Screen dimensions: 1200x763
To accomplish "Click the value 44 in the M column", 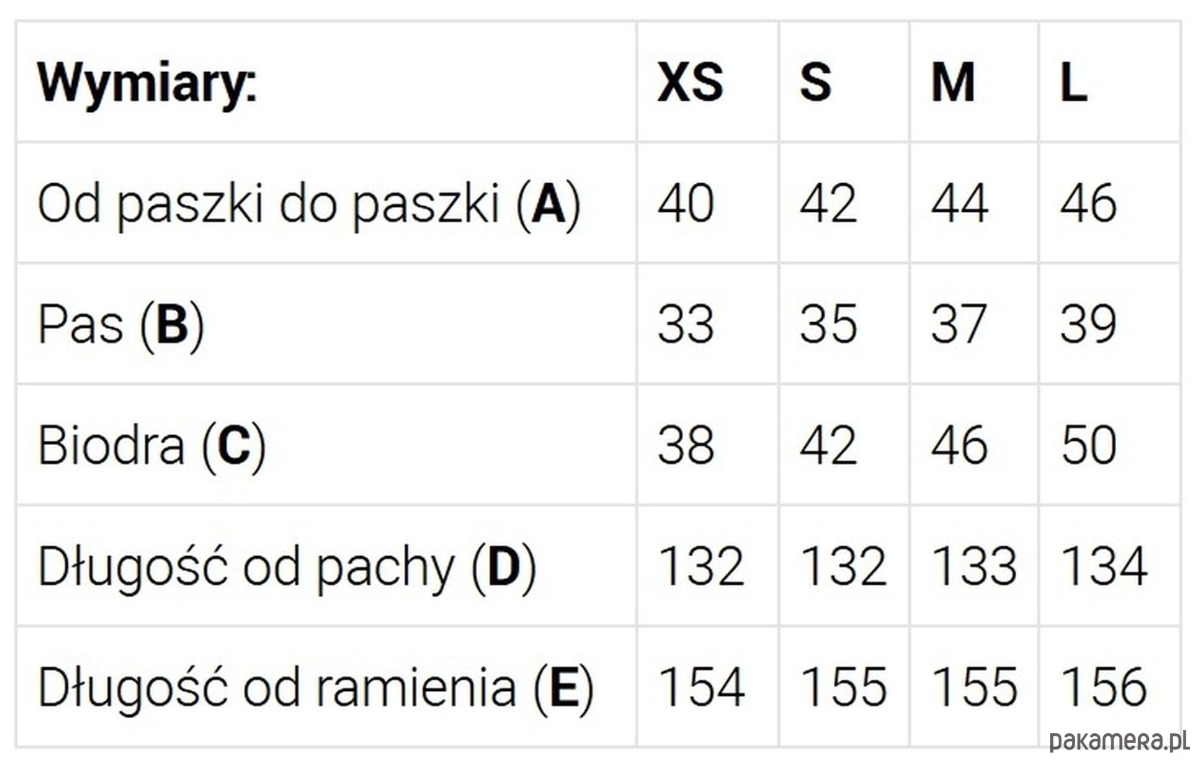I will tap(959, 204).
